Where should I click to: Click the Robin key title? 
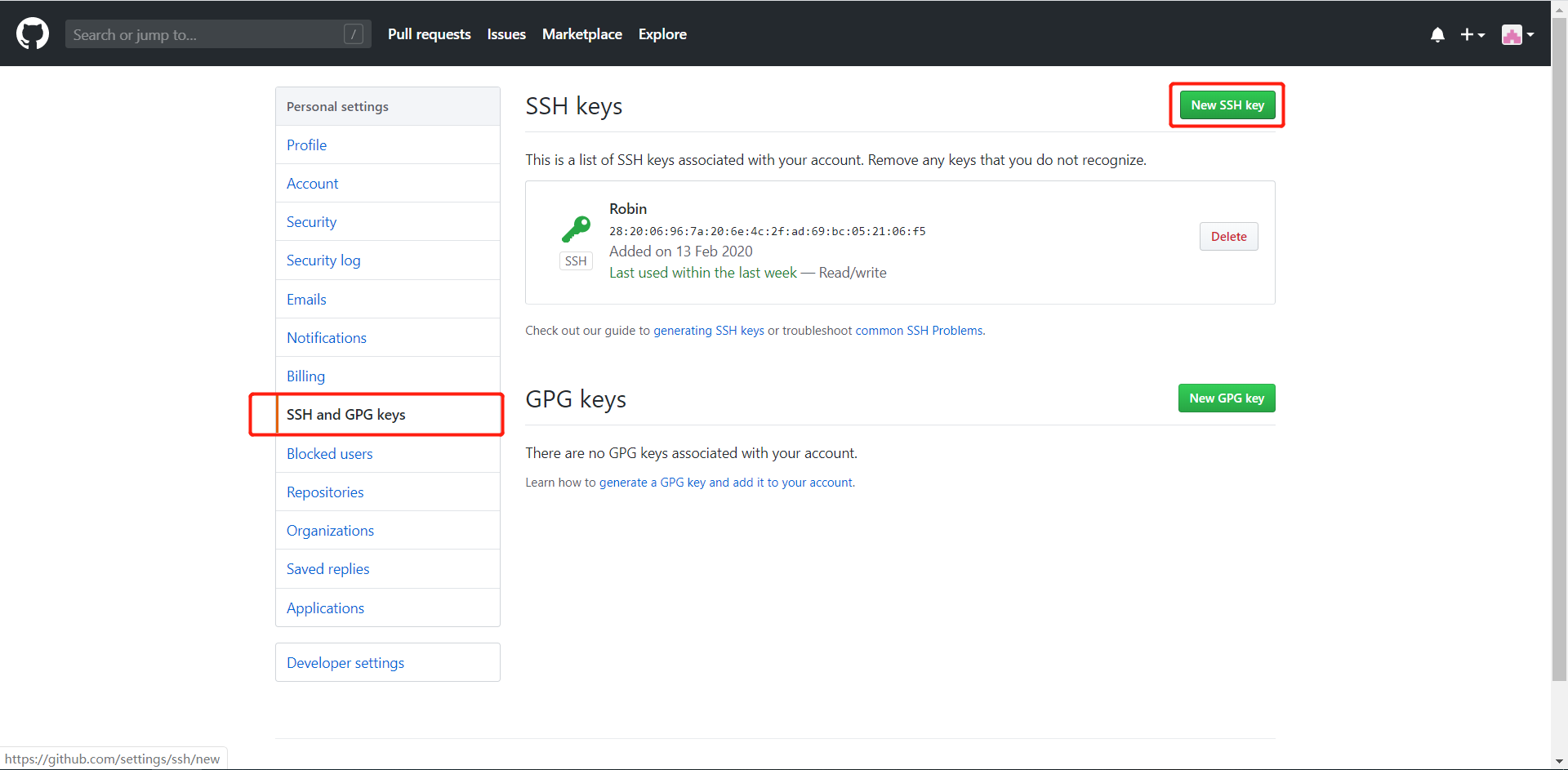tap(628, 209)
